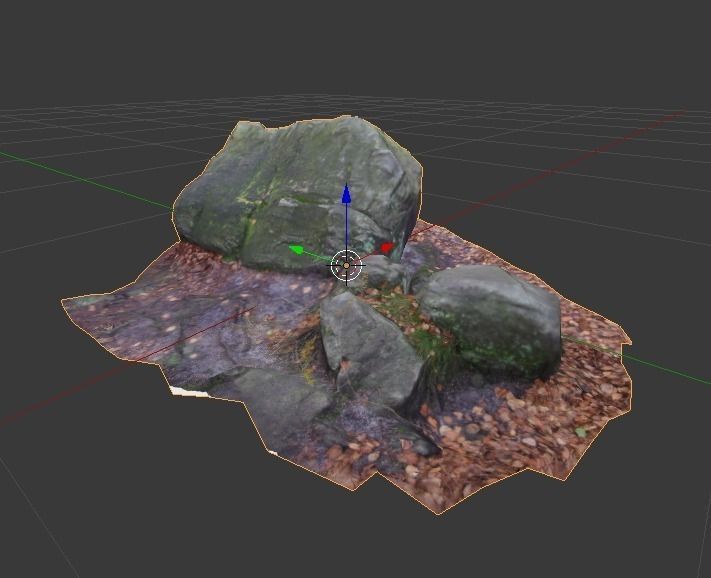Click the blue Z-axis gizmo arrow
The image size is (711, 578).
point(346,194)
